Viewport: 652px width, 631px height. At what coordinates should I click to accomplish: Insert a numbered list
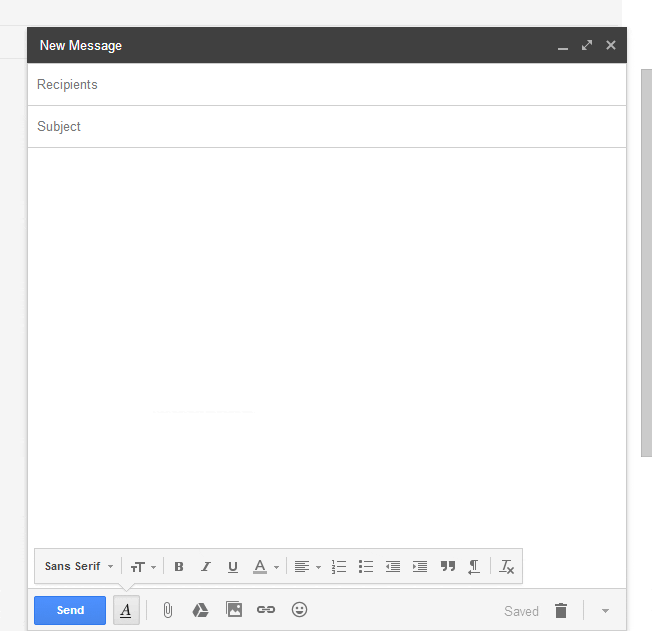(339, 567)
